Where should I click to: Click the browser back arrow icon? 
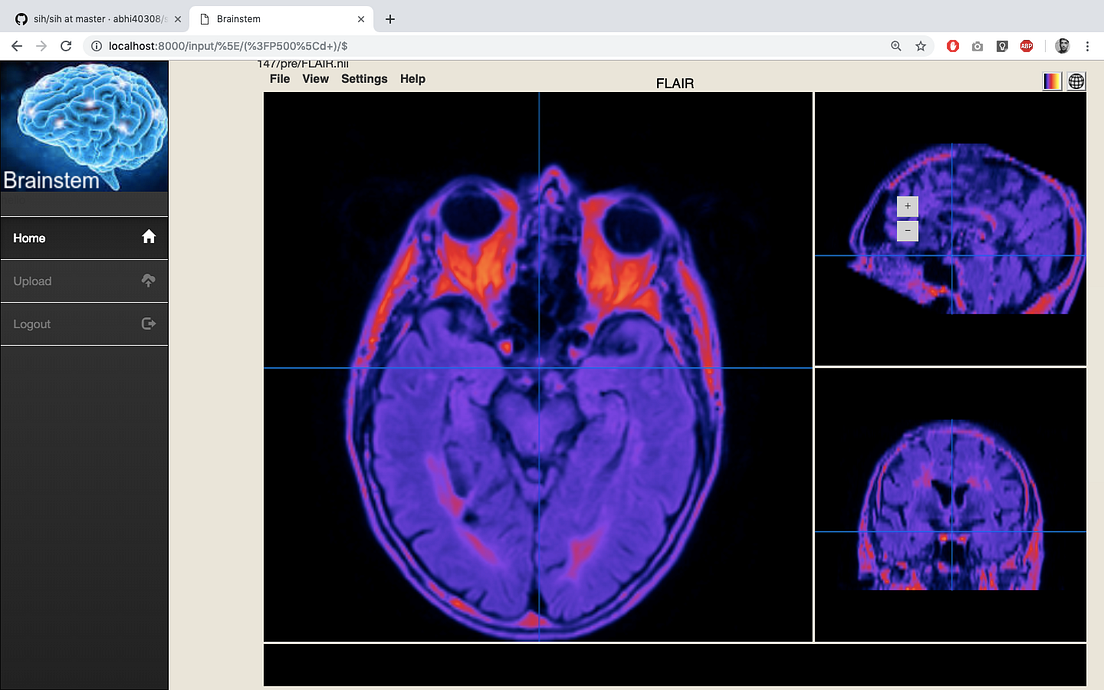pos(16,45)
